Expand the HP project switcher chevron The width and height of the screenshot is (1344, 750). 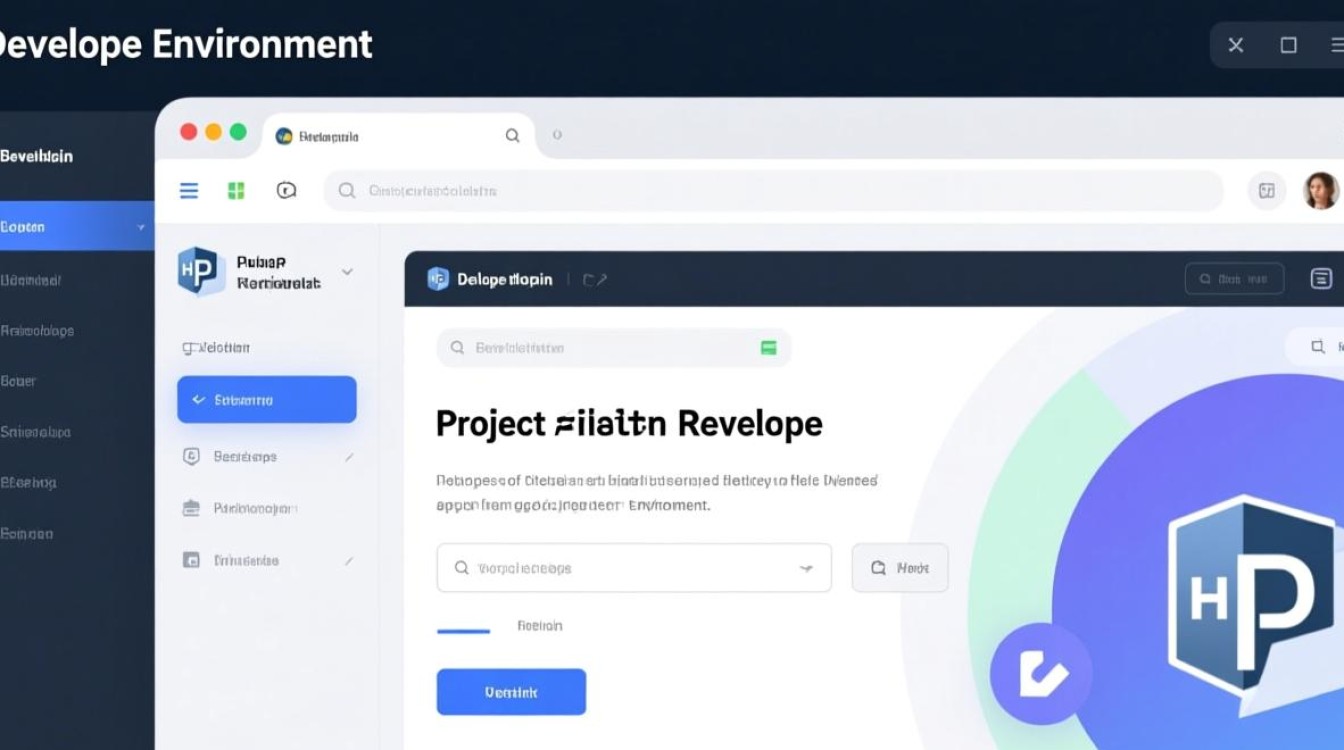pos(347,271)
